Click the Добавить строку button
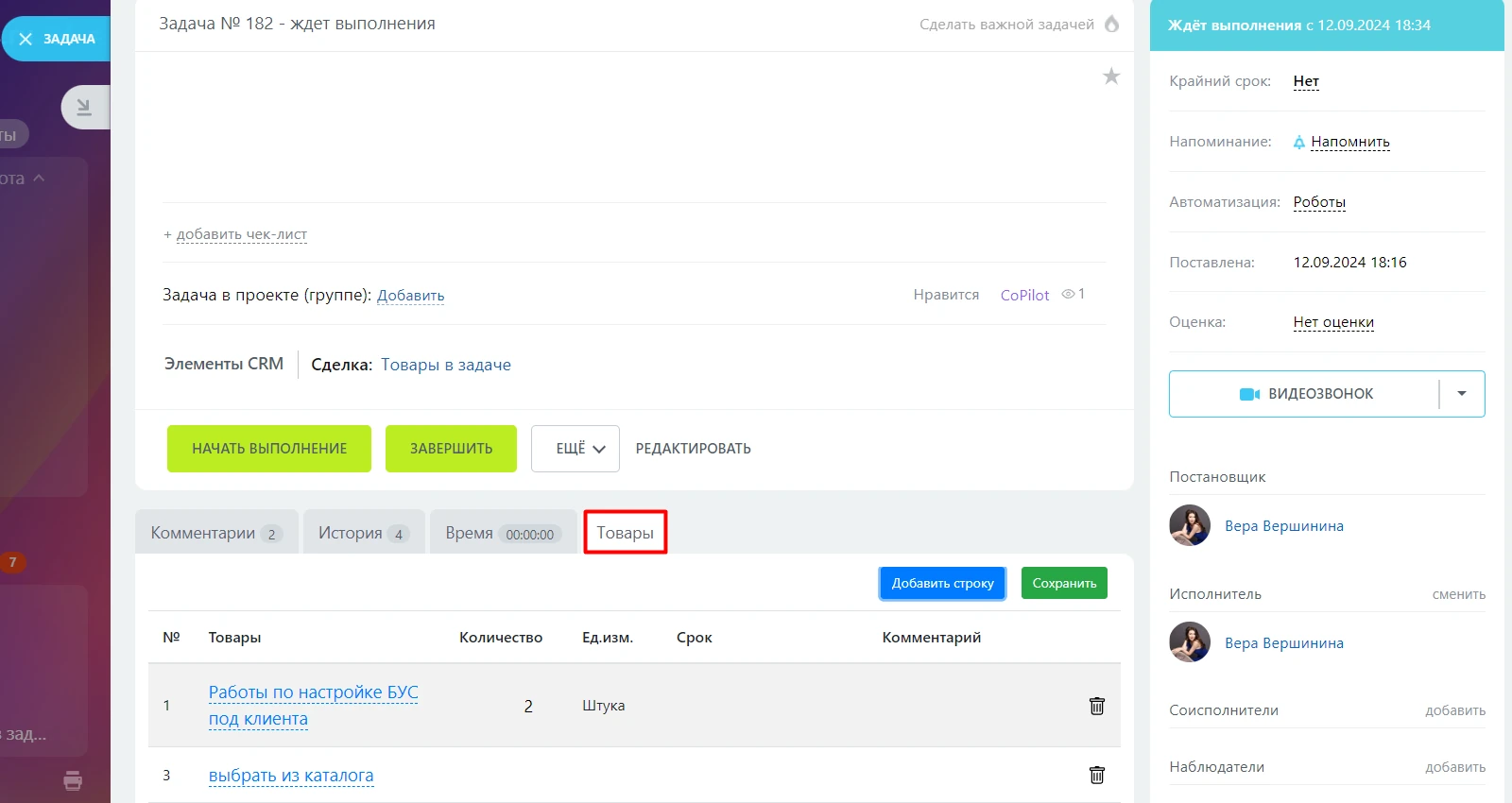The image size is (1512, 803). click(x=942, y=583)
